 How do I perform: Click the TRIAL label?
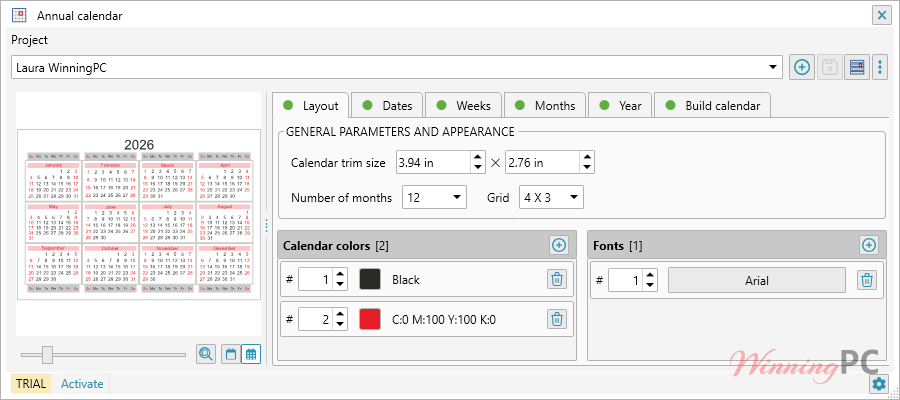tap(31, 384)
